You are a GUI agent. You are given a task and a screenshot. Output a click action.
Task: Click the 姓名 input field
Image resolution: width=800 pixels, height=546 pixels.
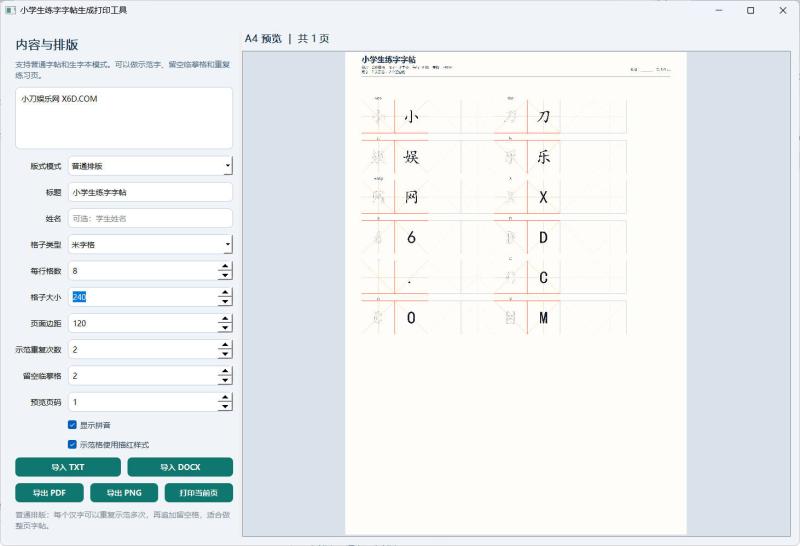pos(151,218)
